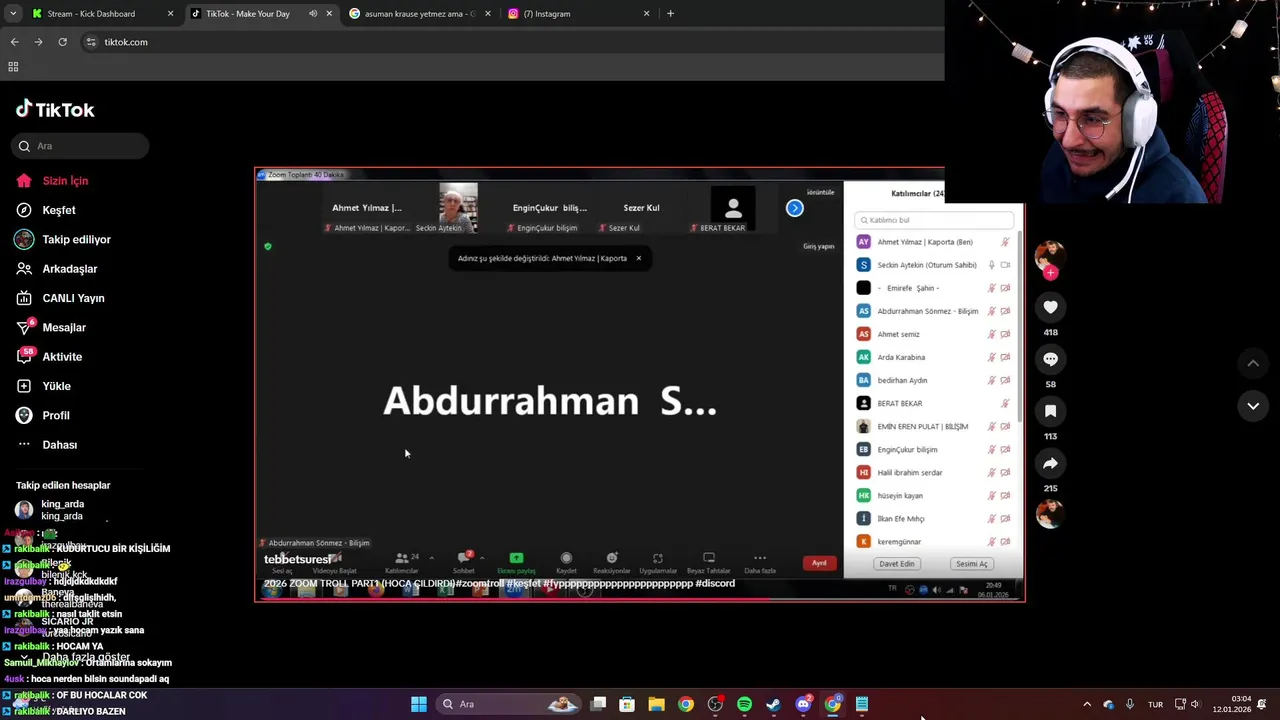Toggle Task View on the taskbar
The image size is (1280, 720).
click(598, 704)
